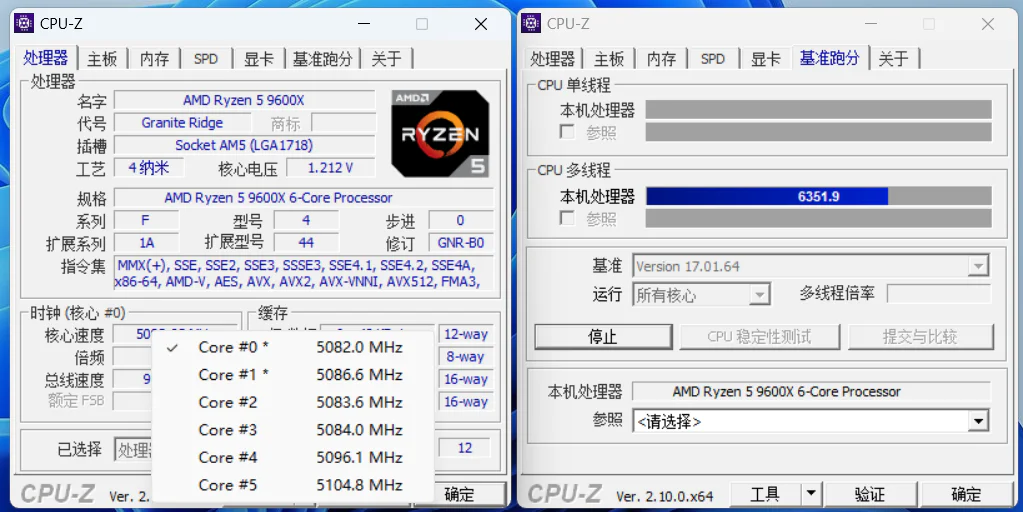Switch to 主板 tab in right window
The width and height of the screenshot is (1023, 512).
click(x=609, y=59)
